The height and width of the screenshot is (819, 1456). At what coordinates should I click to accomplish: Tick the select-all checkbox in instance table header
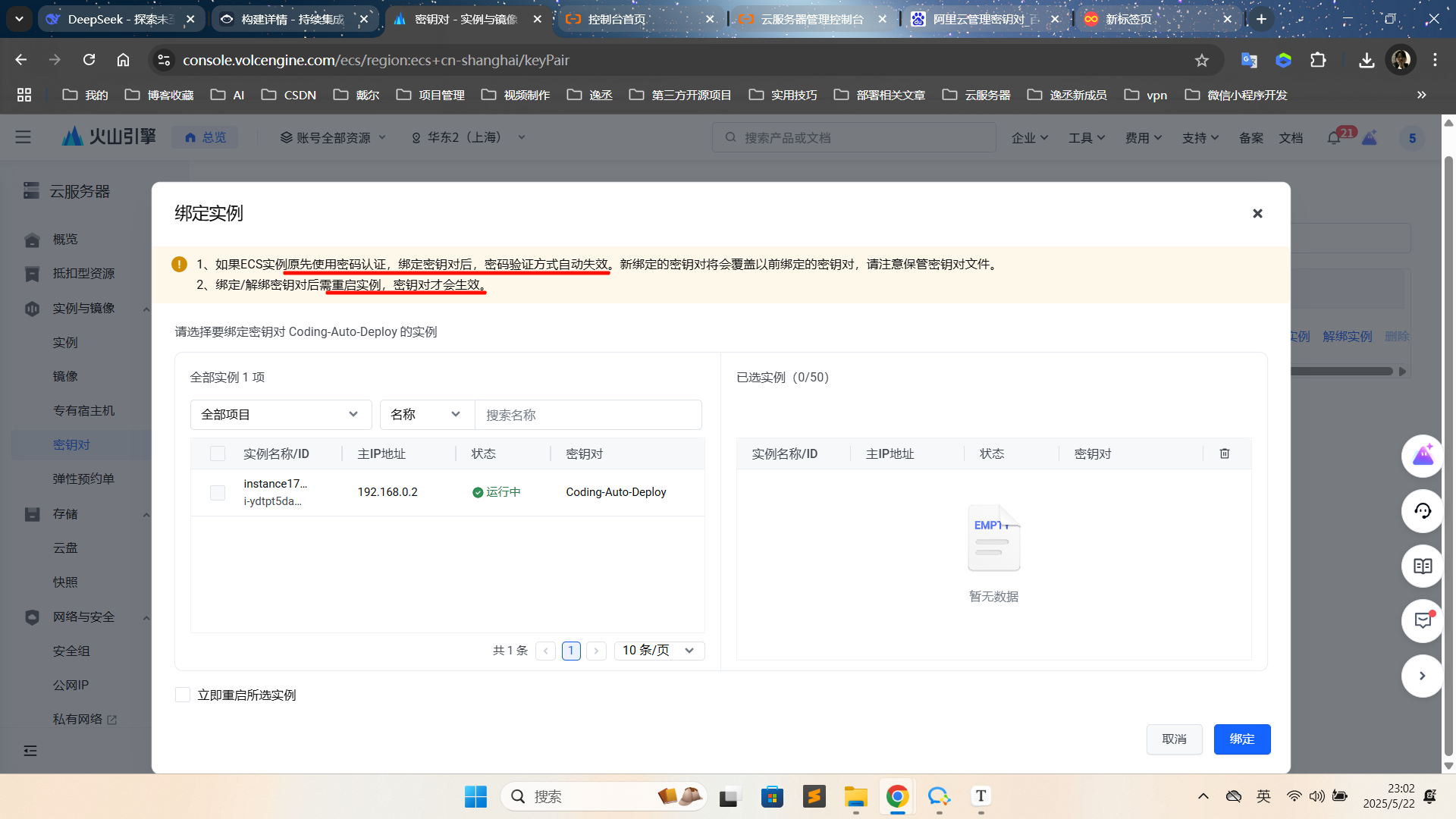pos(218,453)
